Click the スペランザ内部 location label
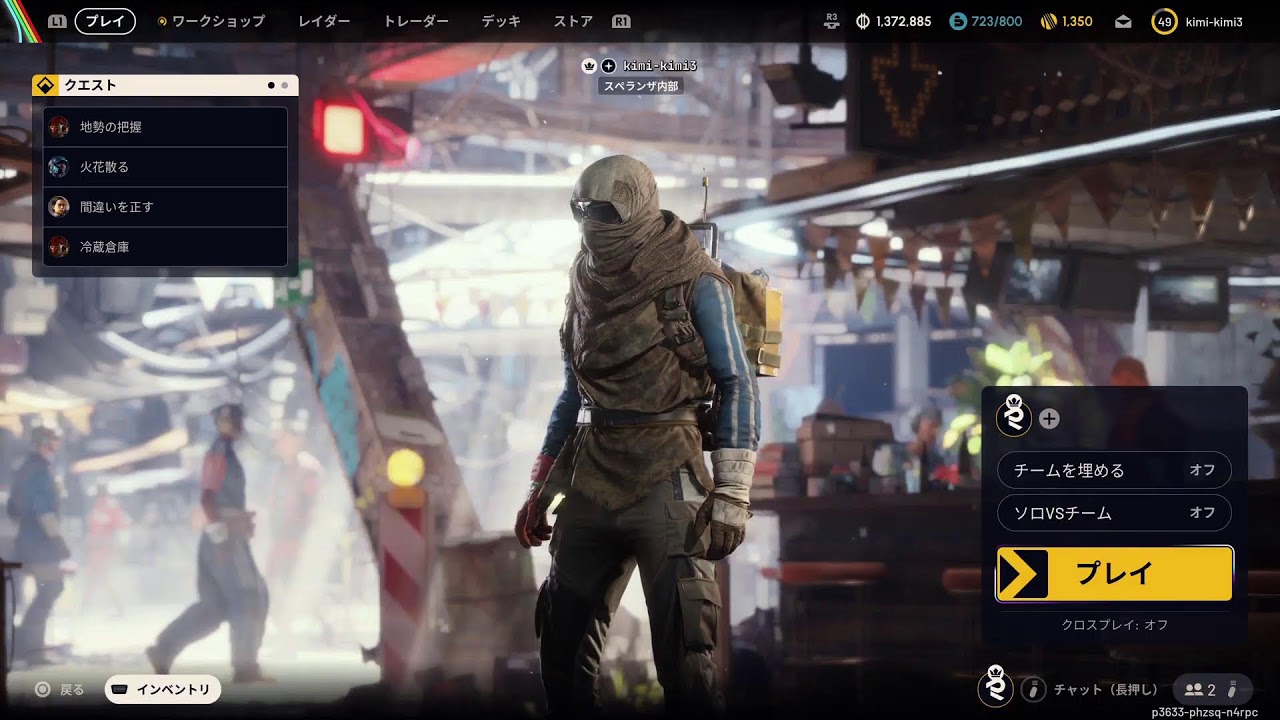 641,87
